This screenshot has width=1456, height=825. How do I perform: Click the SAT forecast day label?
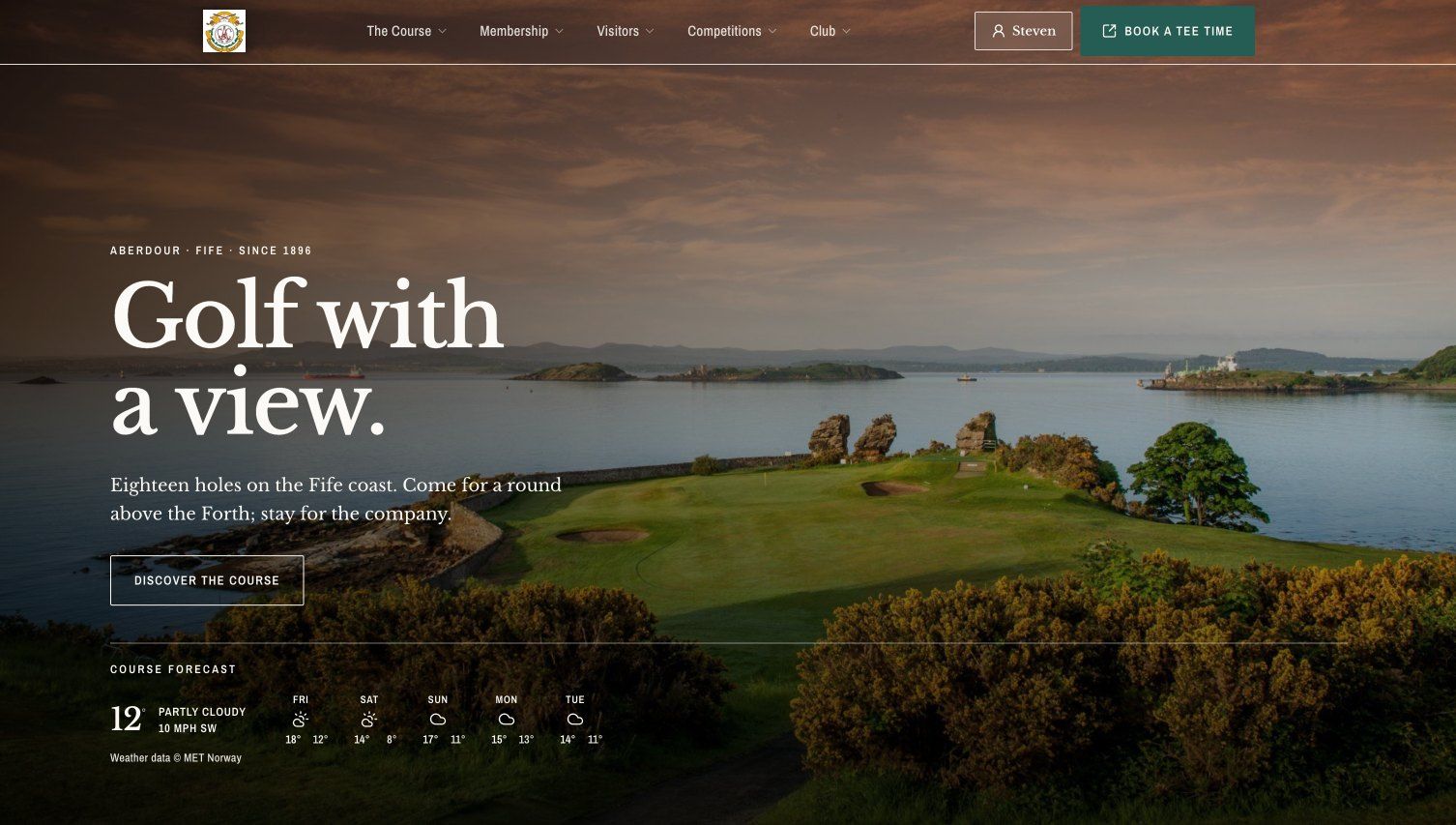coord(369,699)
